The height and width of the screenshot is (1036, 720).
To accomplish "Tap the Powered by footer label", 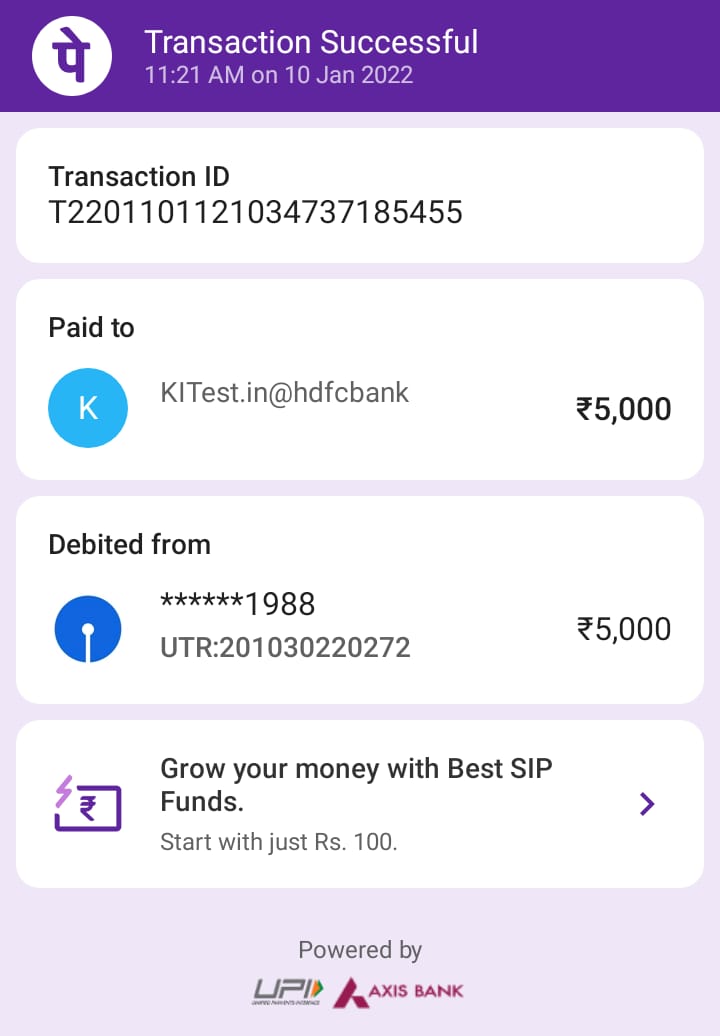I will tap(360, 950).
